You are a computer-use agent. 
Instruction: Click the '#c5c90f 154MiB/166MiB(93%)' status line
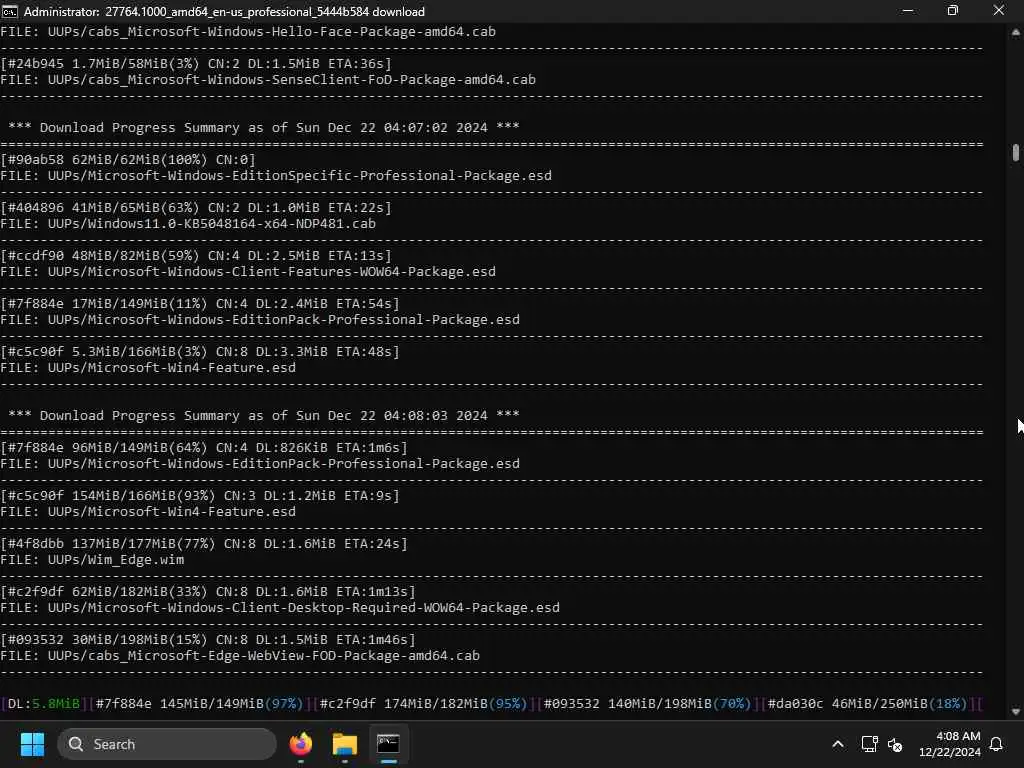(x=200, y=496)
